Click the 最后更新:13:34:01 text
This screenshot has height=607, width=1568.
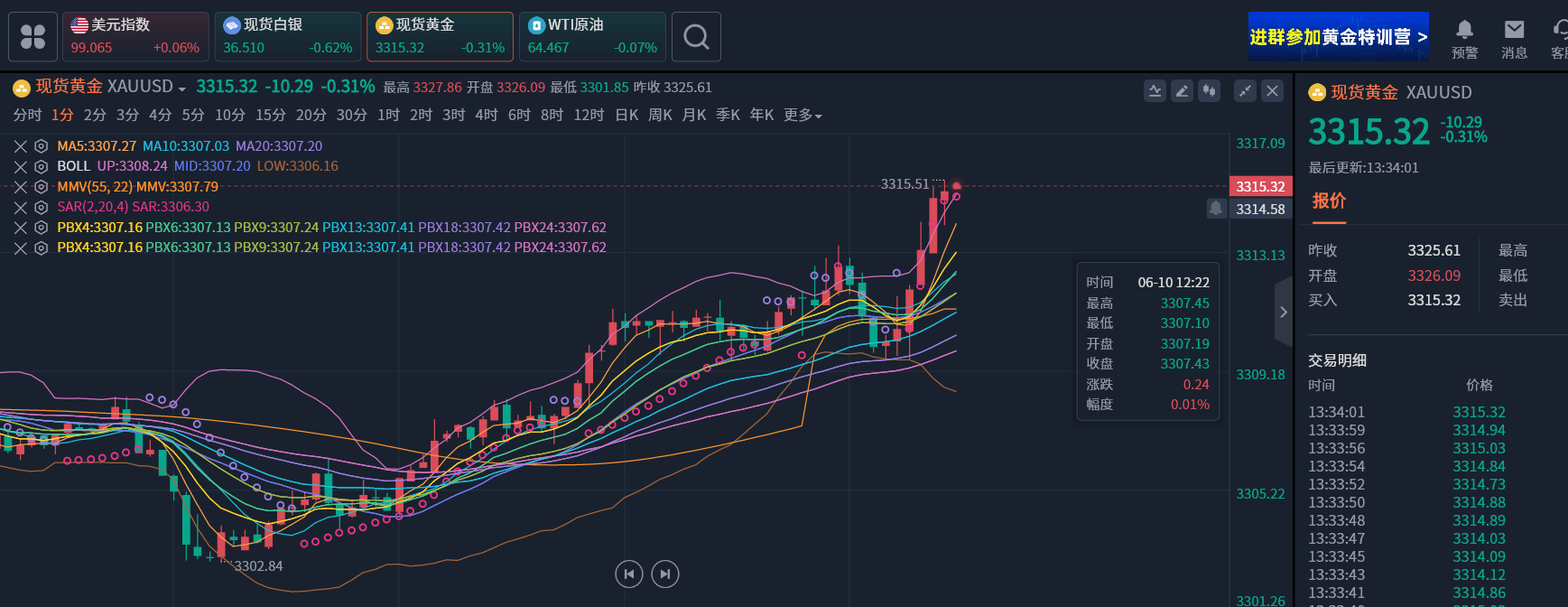coord(1363,168)
